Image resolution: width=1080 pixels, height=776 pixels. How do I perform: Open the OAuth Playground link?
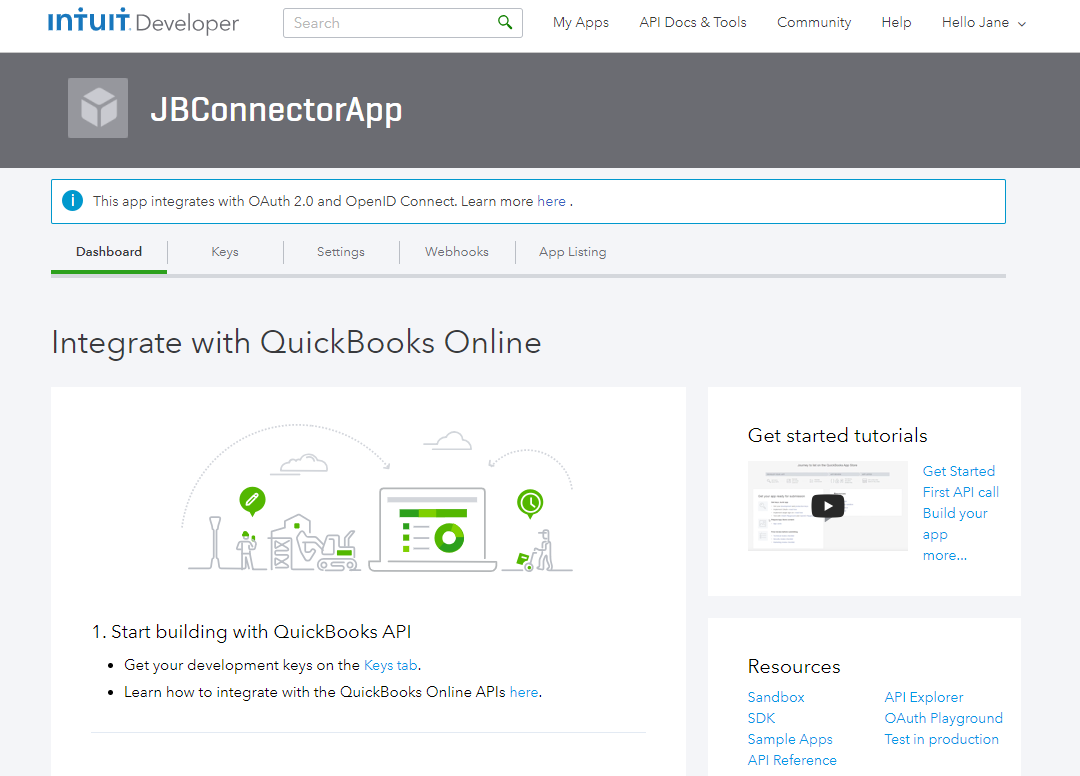click(x=943, y=718)
